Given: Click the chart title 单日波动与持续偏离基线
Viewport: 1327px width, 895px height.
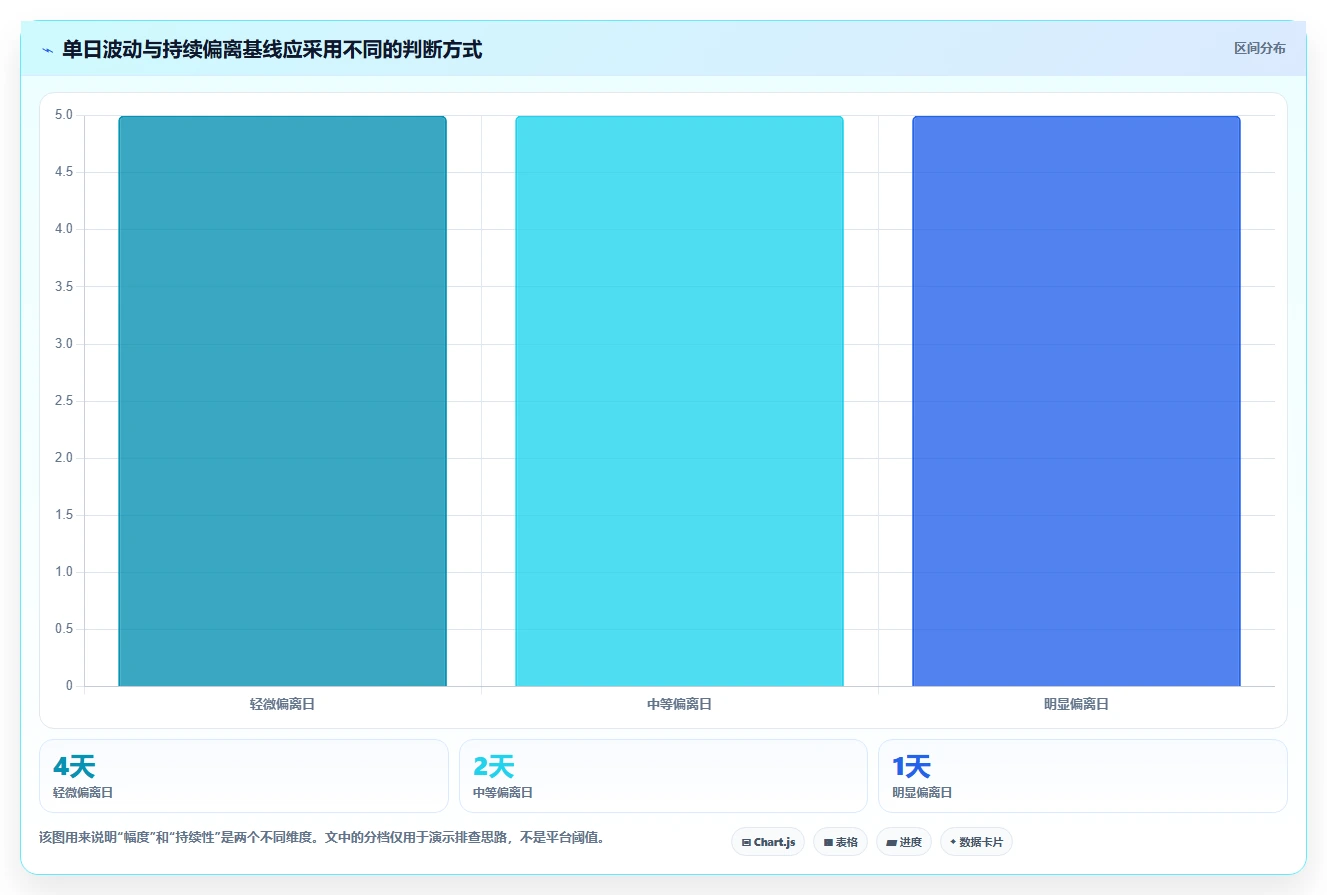Looking at the screenshot, I should coord(272,50).
